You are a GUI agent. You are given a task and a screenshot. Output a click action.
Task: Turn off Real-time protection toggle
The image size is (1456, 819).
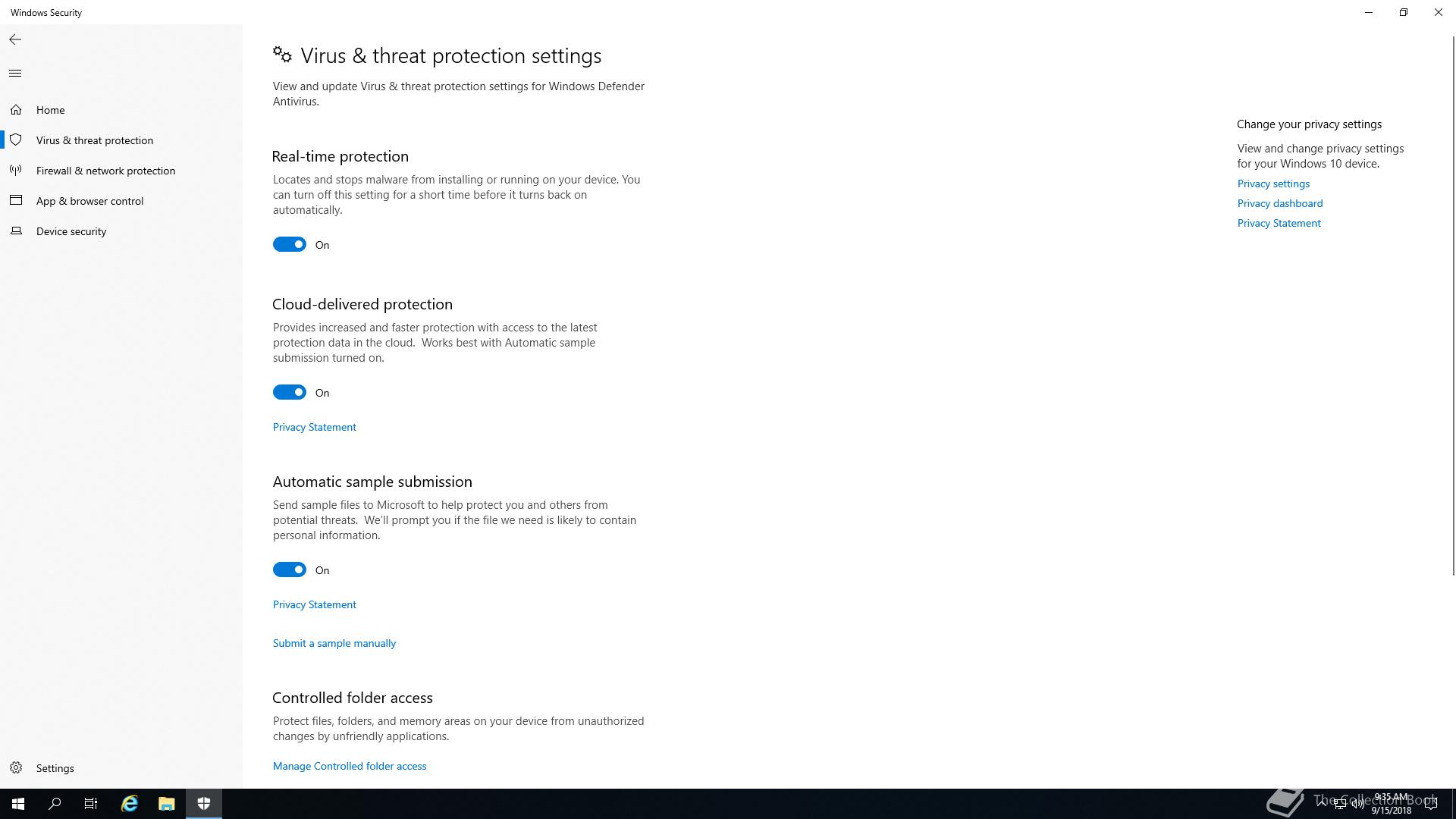(x=290, y=244)
